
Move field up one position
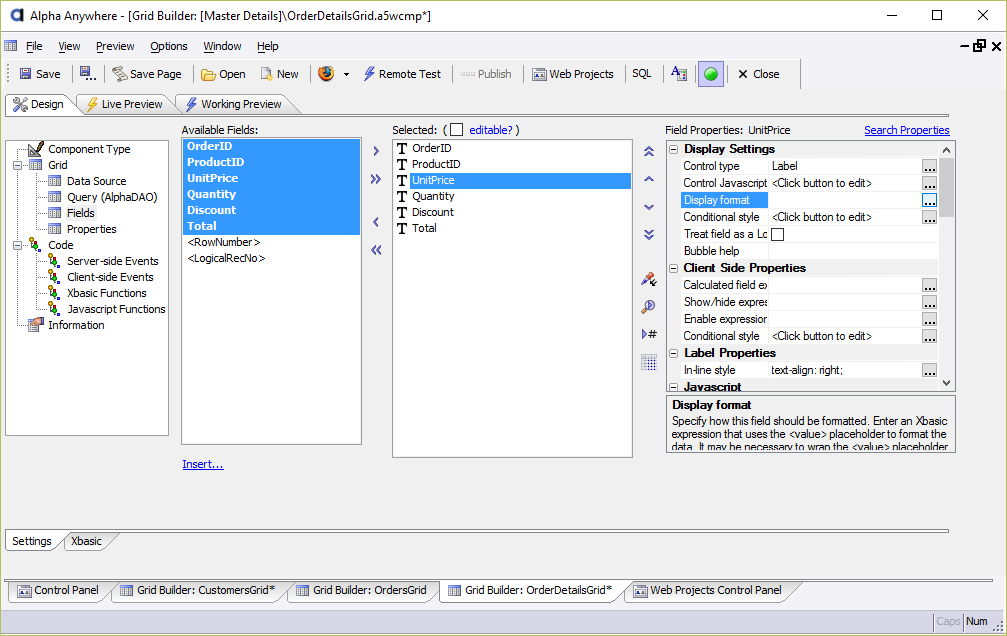pos(649,179)
